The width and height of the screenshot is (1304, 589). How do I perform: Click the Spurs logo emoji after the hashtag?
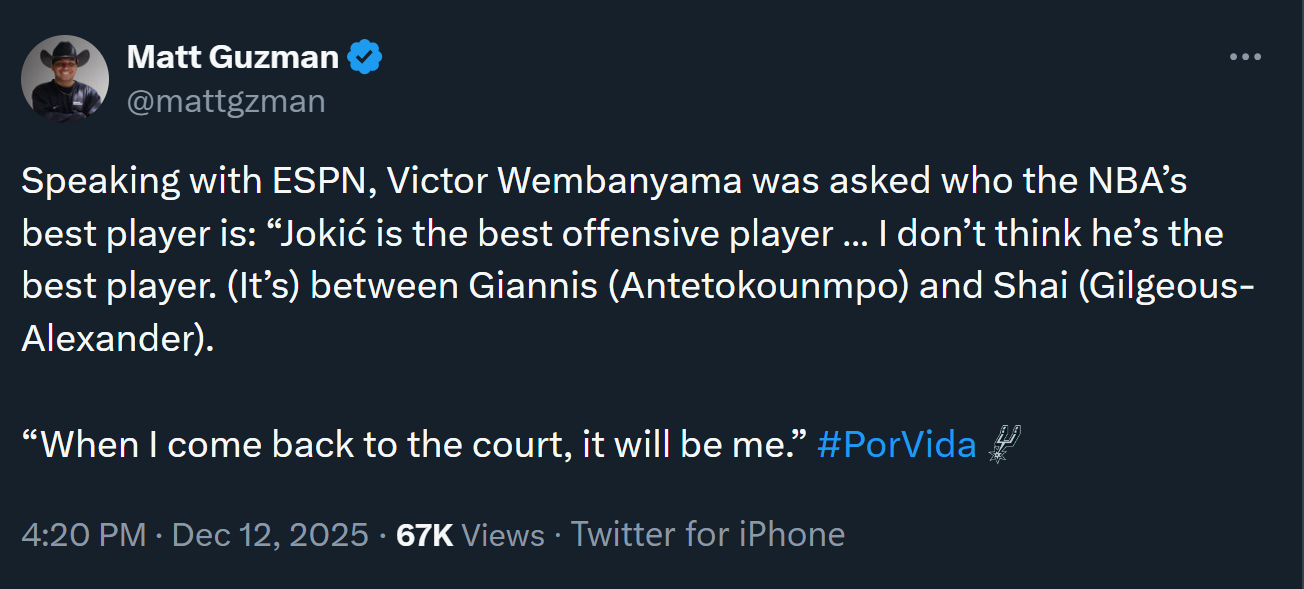click(x=1002, y=444)
